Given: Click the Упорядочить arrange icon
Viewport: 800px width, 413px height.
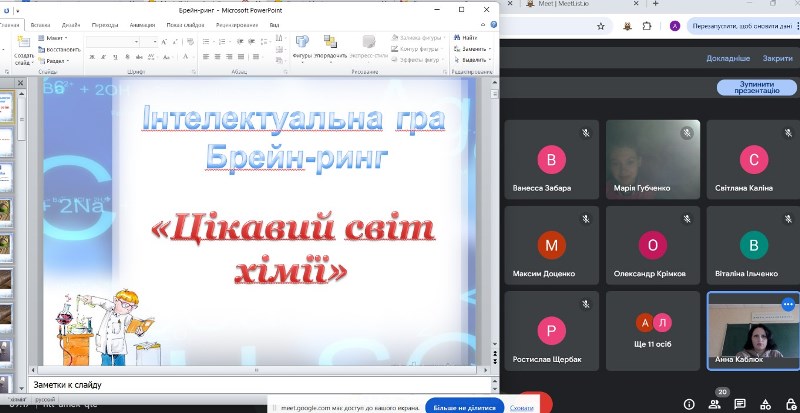Looking at the screenshot, I should pyautogui.click(x=330, y=45).
